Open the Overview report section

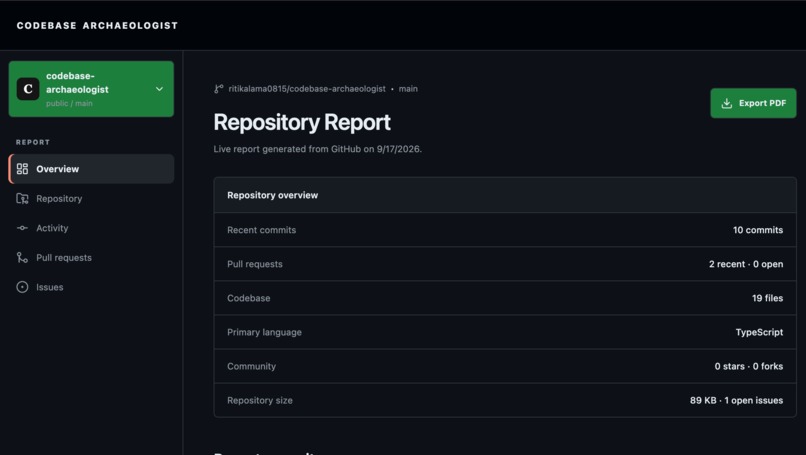point(91,169)
